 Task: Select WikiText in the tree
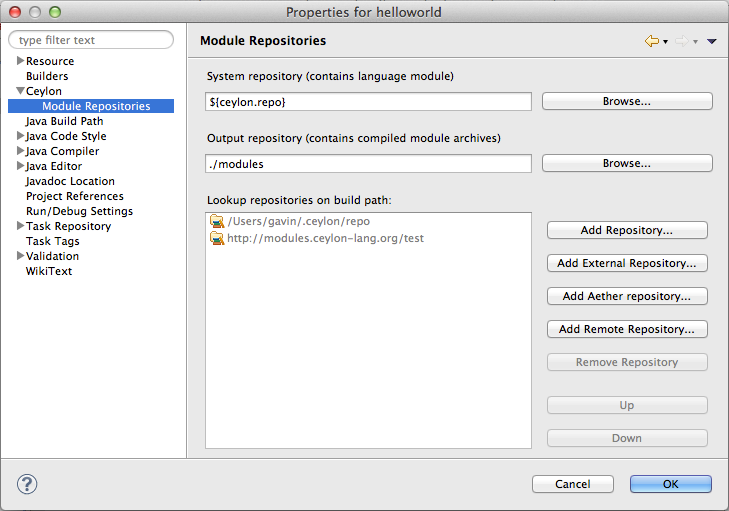click(x=49, y=271)
